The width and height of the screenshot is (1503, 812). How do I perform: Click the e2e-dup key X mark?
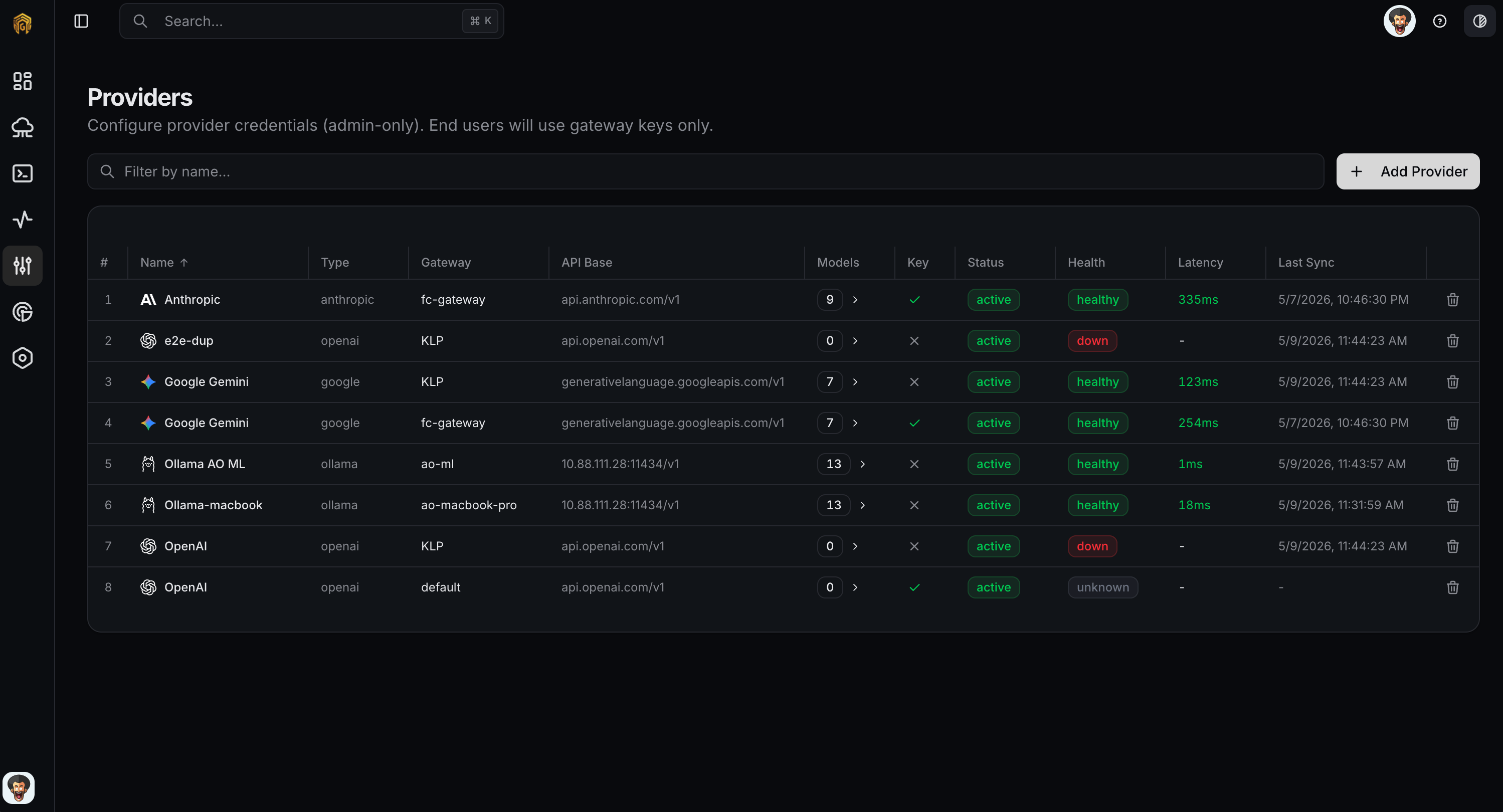click(x=914, y=341)
